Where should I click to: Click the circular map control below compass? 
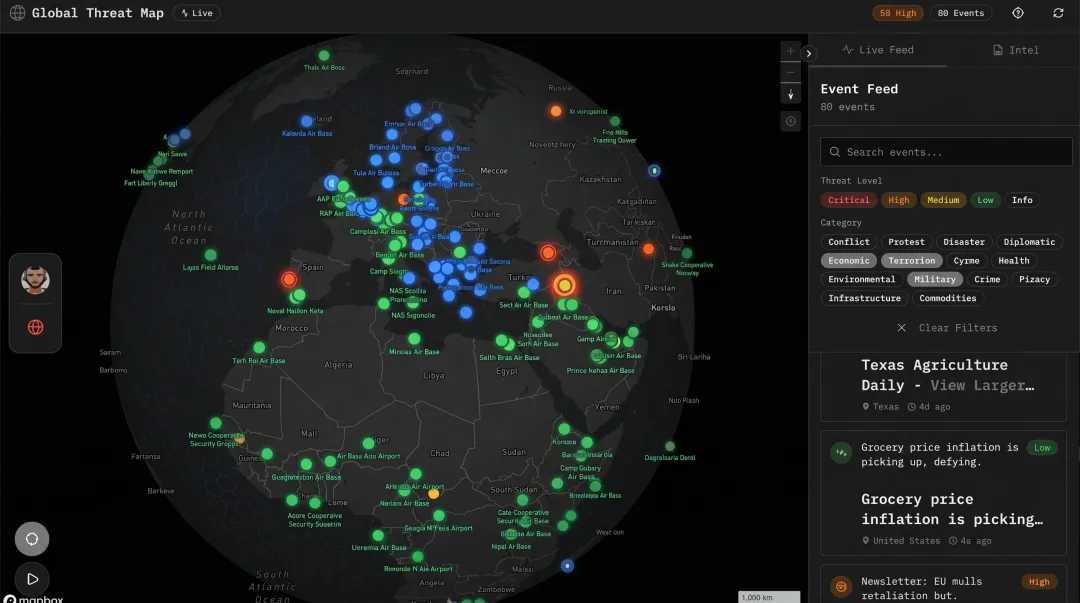[x=791, y=121]
